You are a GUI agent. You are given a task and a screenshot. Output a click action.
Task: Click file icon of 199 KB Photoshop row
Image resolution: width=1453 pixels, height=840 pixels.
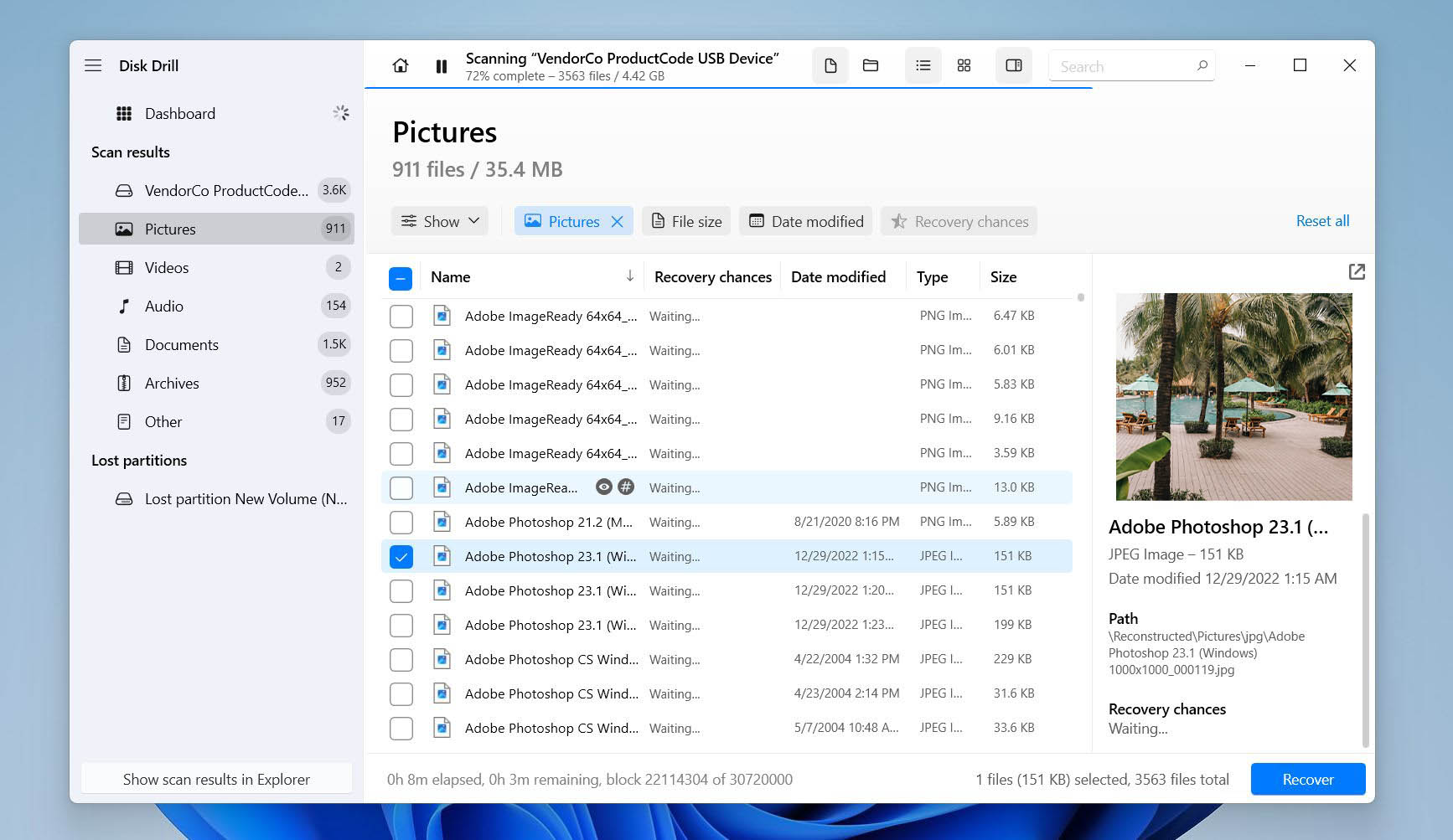(x=442, y=625)
